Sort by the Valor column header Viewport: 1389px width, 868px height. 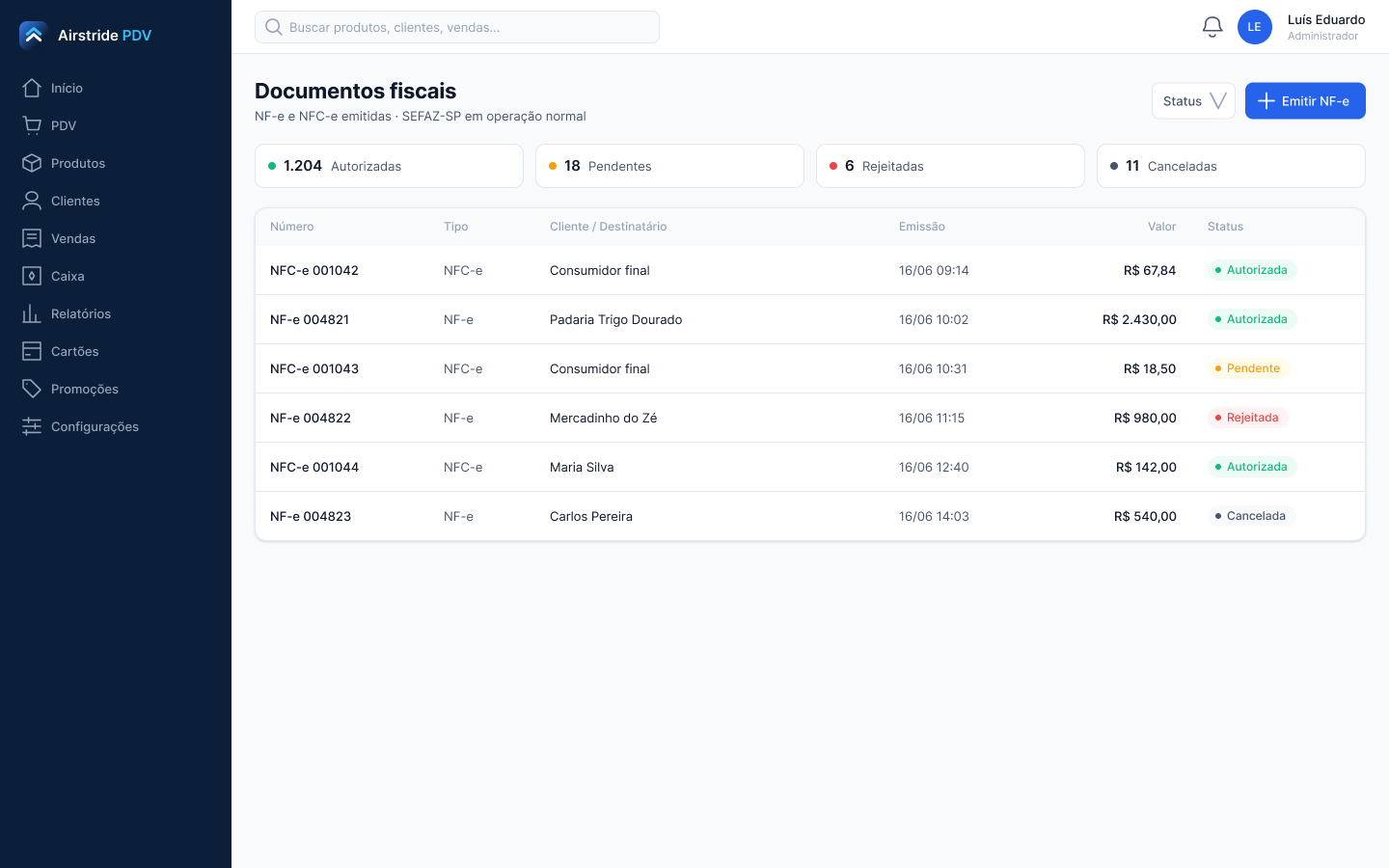tap(1161, 227)
